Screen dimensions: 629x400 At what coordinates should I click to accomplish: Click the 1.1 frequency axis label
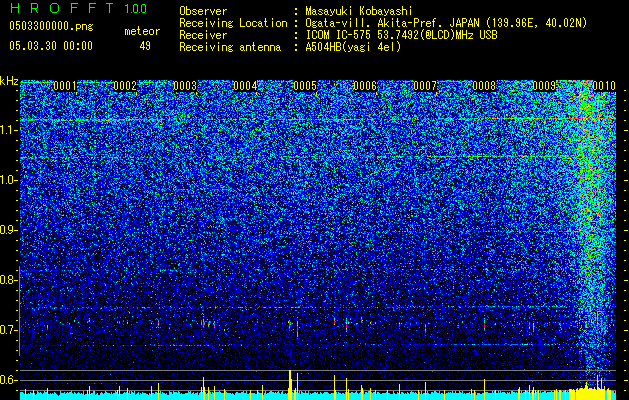(x=8, y=130)
